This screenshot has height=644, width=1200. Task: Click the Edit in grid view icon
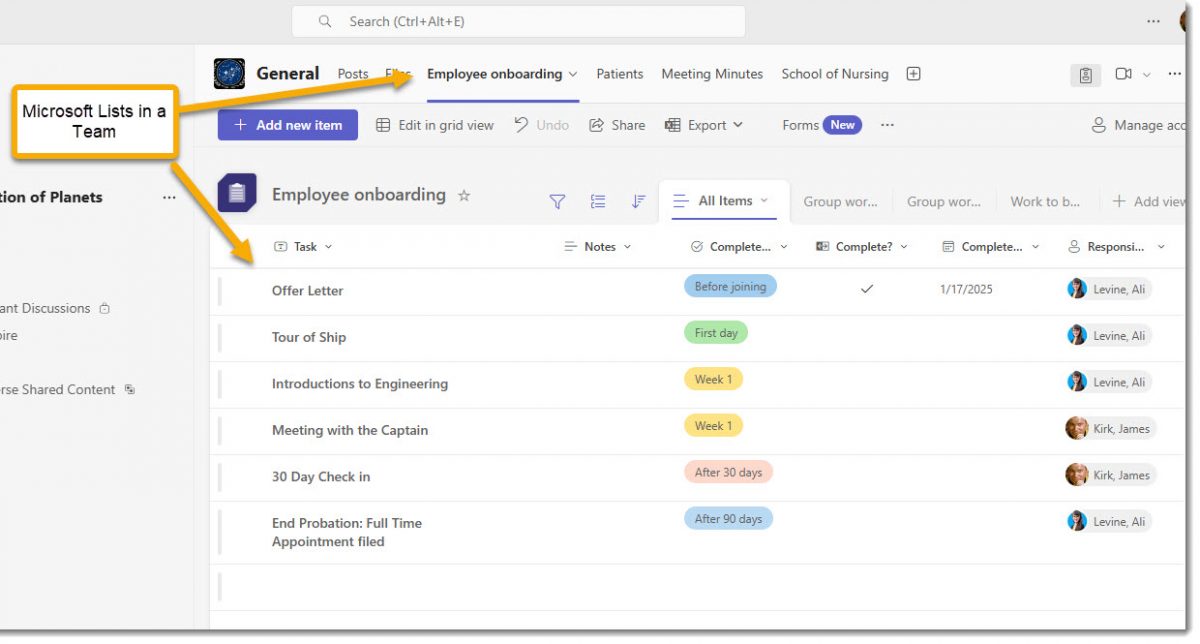435,124
